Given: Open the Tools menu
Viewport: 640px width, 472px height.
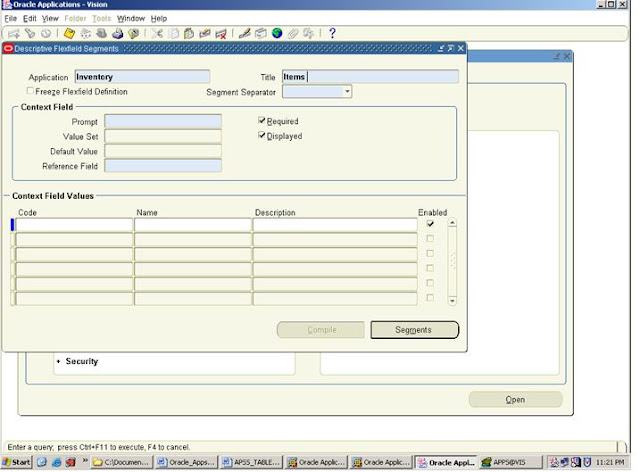Looking at the screenshot, I should click(x=102, y=18).
